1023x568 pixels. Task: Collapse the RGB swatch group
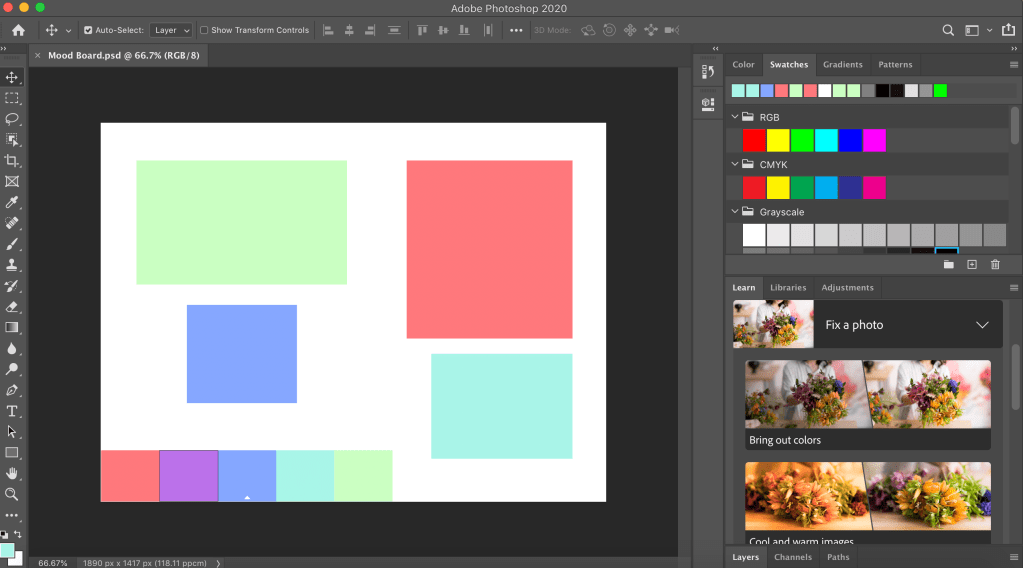pyautogui.click(x=734, y=117)
